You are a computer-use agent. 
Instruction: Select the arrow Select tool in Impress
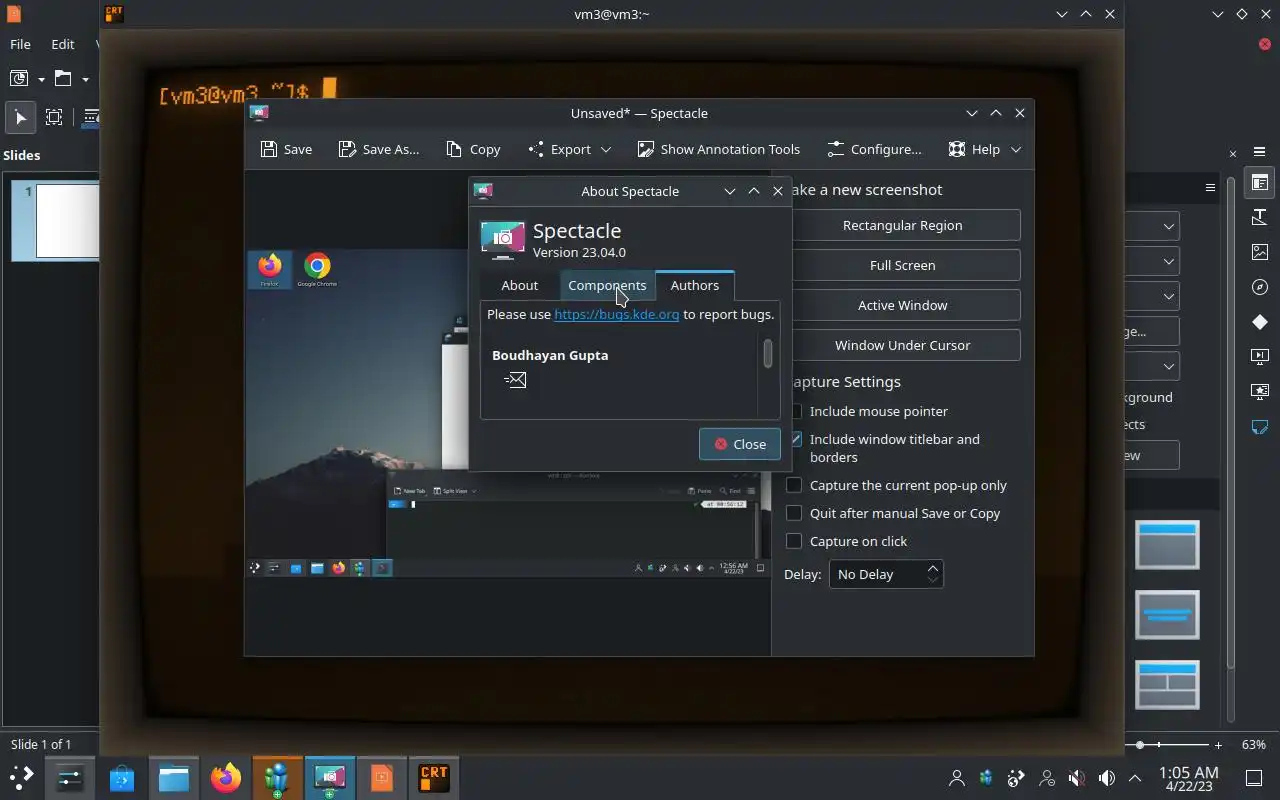(20, 117)
